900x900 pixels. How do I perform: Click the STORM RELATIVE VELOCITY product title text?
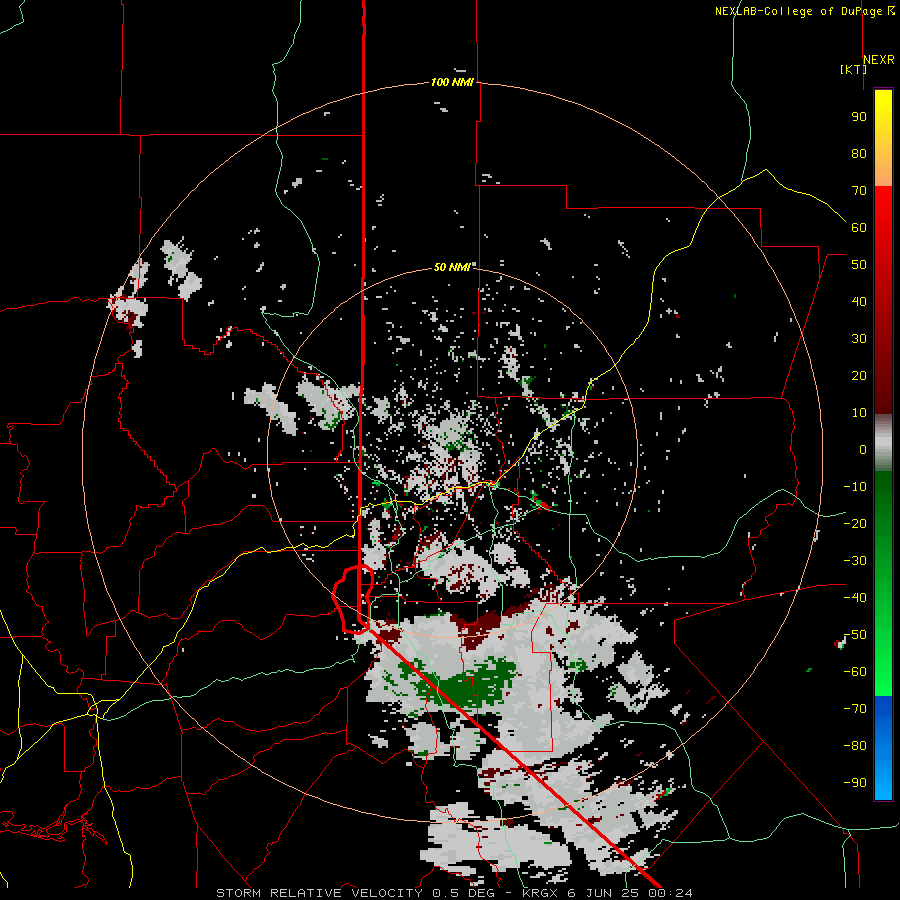point(320,893)
